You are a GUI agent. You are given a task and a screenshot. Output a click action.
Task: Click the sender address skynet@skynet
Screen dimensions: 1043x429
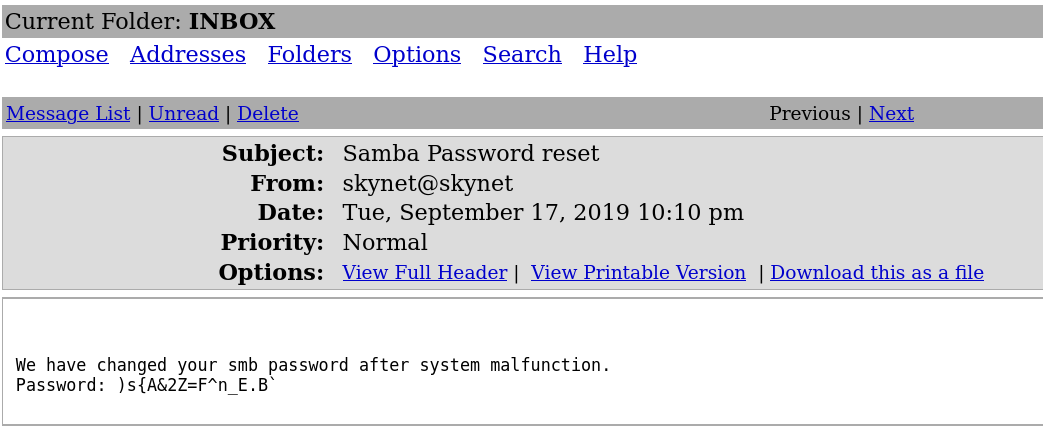pos(427,184)
